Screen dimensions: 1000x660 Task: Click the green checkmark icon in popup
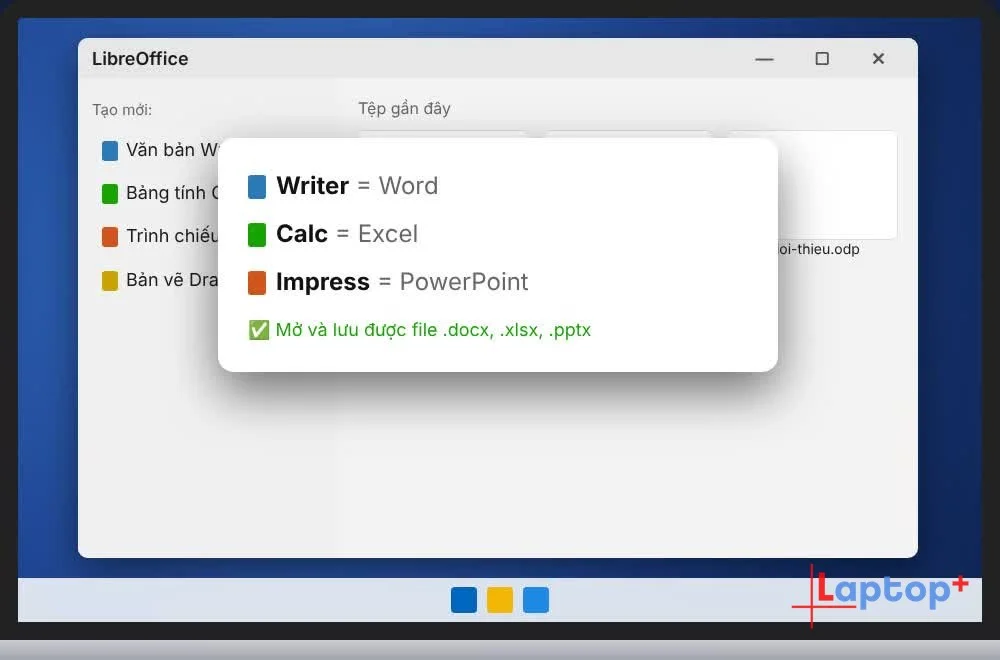[258, 330]
